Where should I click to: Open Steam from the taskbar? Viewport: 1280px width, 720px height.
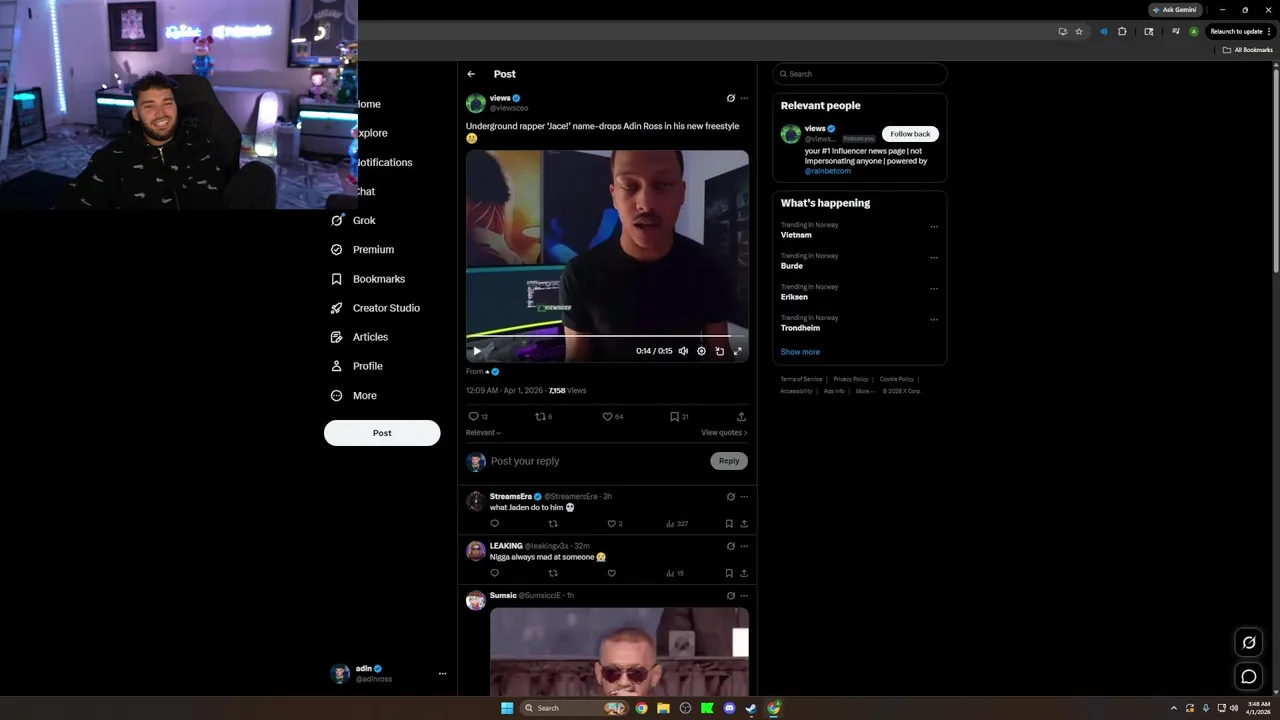tap(751, 708)
